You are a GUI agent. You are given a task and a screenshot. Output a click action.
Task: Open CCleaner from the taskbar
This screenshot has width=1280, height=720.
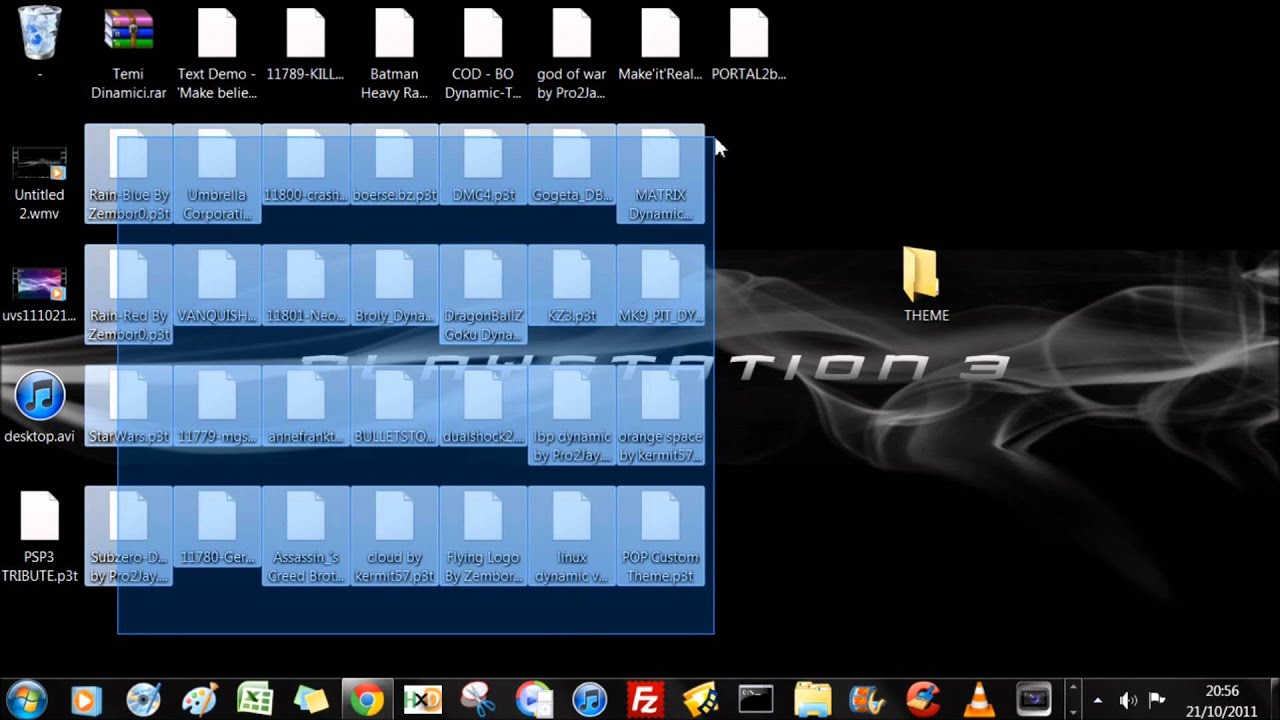pos(924,699)
